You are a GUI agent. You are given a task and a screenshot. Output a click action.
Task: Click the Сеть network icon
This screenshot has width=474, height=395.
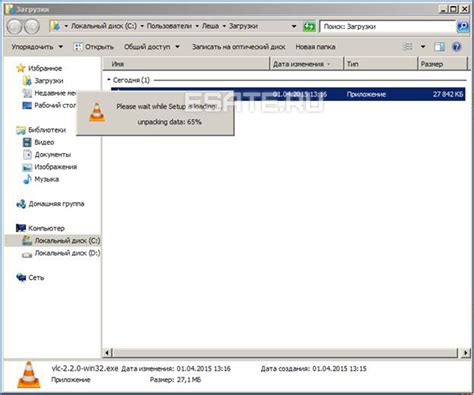click(21, 278)
